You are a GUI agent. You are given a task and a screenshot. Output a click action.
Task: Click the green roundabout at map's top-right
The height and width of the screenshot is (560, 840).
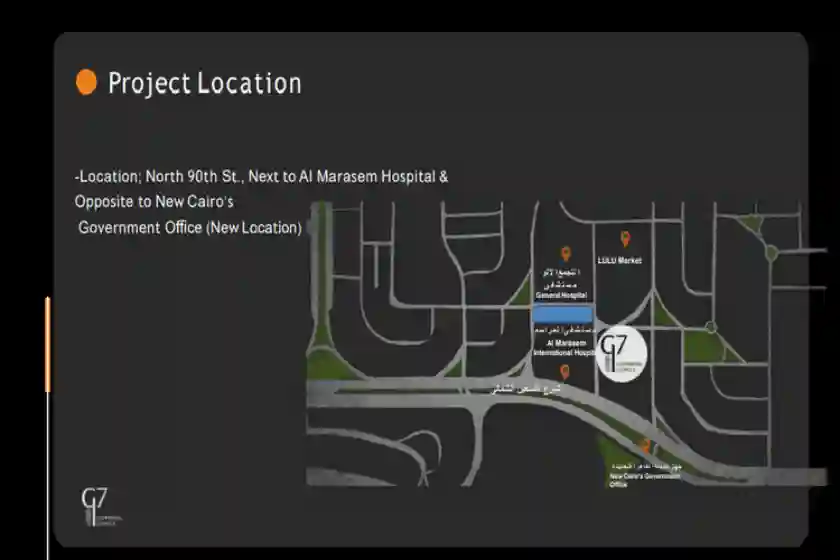[x=772, y=253]
